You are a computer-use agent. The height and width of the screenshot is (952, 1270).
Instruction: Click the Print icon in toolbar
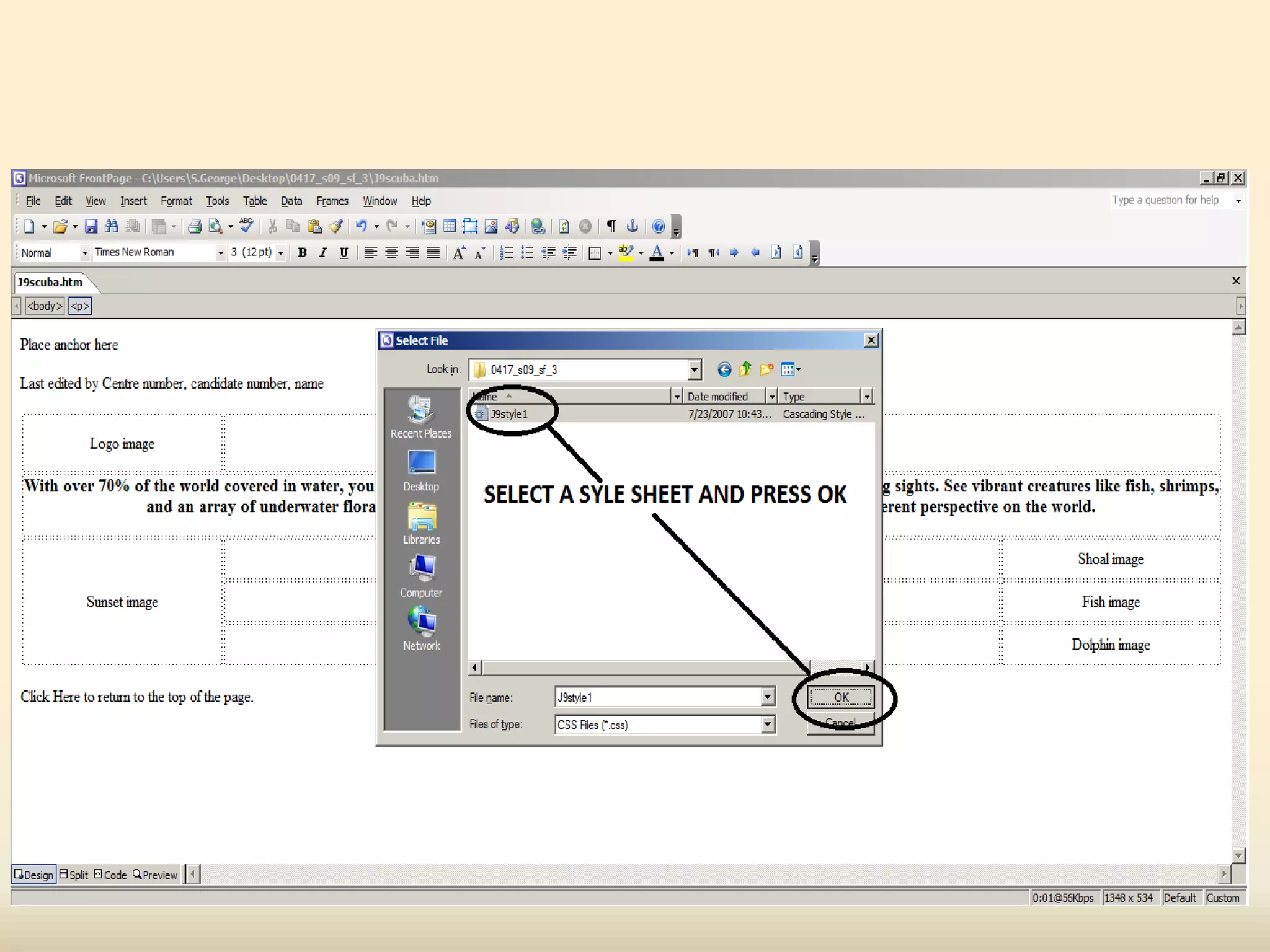[x=195, y=226]
